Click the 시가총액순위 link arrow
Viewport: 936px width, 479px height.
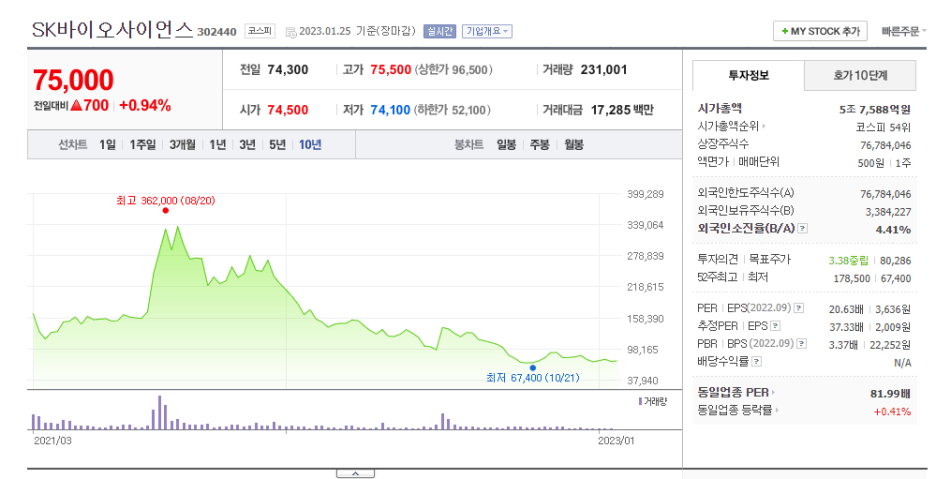[764, 127]
